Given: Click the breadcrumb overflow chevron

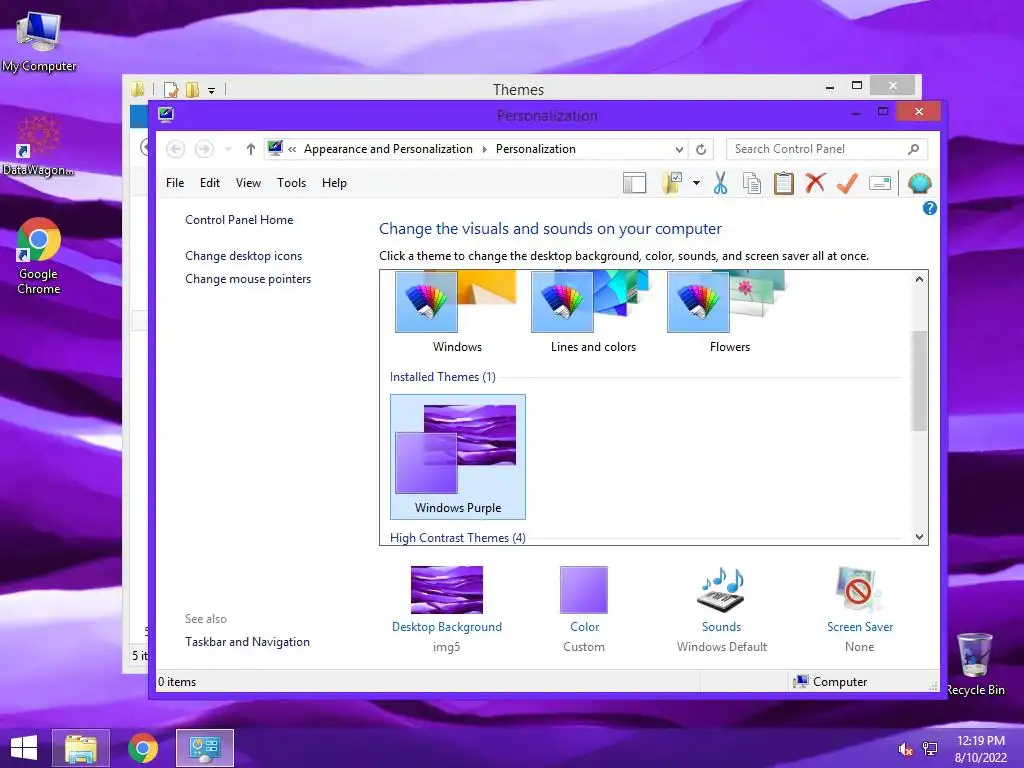Looking at the screenshot, I should point(292,150).
